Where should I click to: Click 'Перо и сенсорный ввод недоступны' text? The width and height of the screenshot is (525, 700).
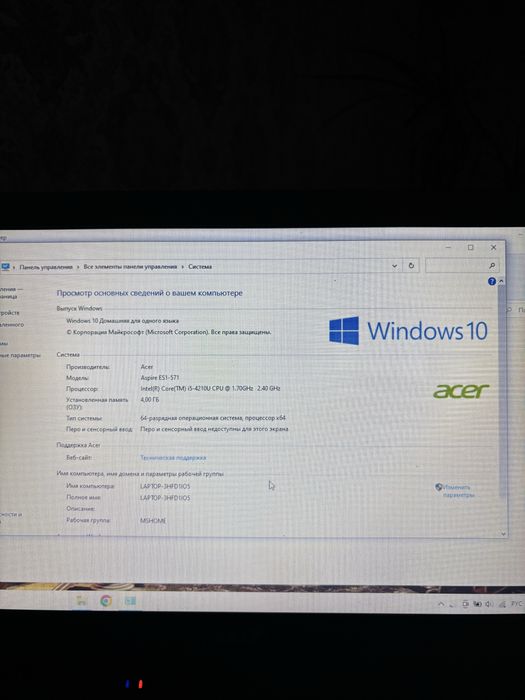click(192, 429)
